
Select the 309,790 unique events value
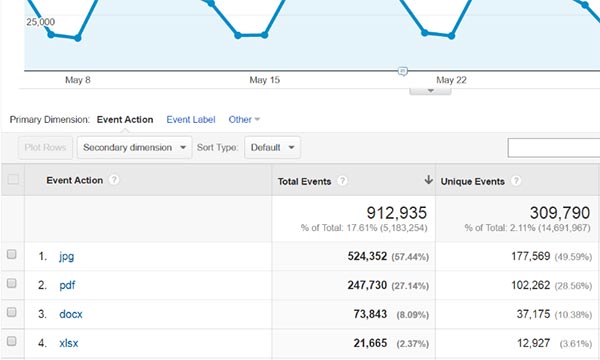(560, 213)
